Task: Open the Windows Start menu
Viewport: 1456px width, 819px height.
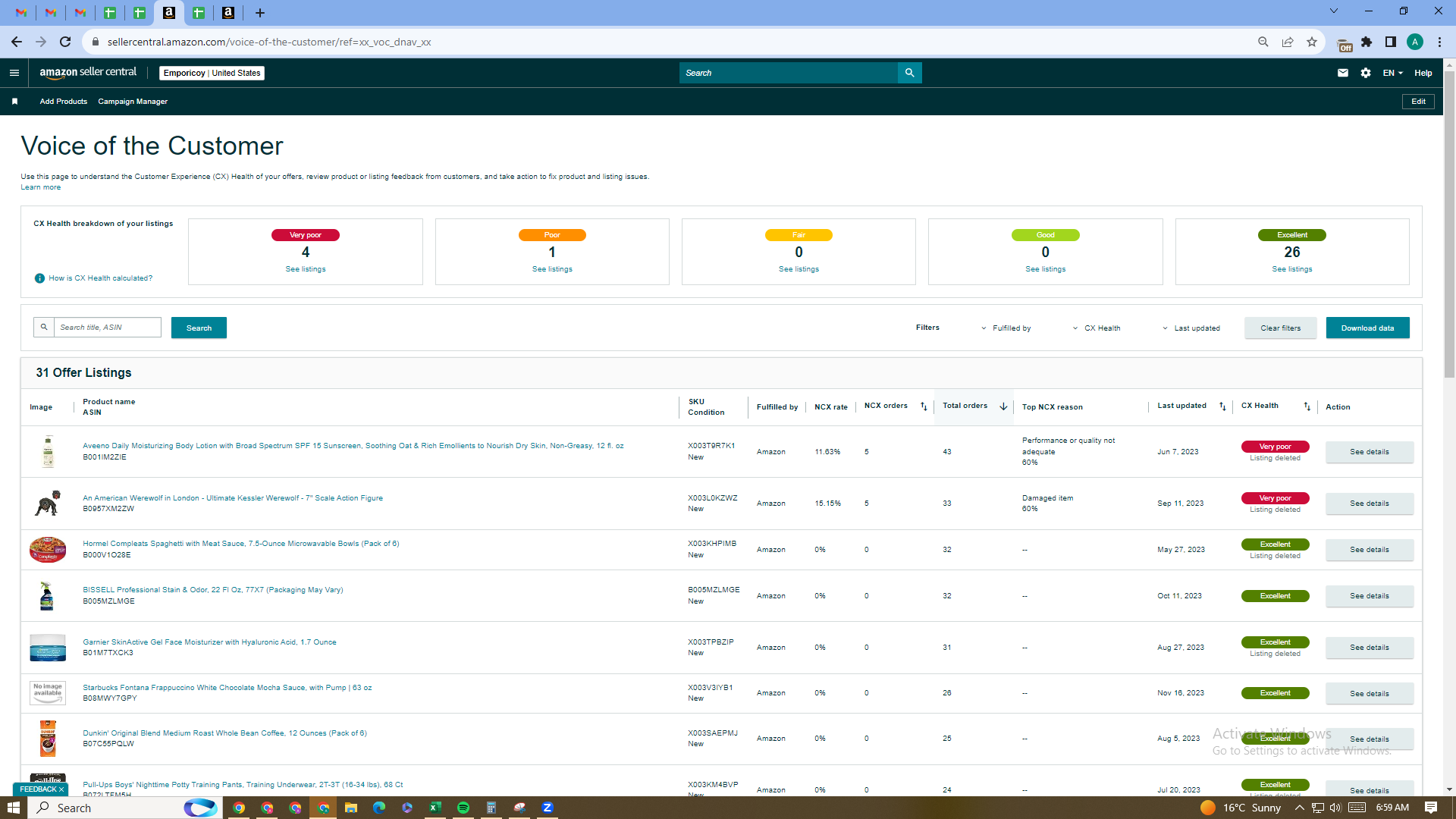Action: [14, 808]
